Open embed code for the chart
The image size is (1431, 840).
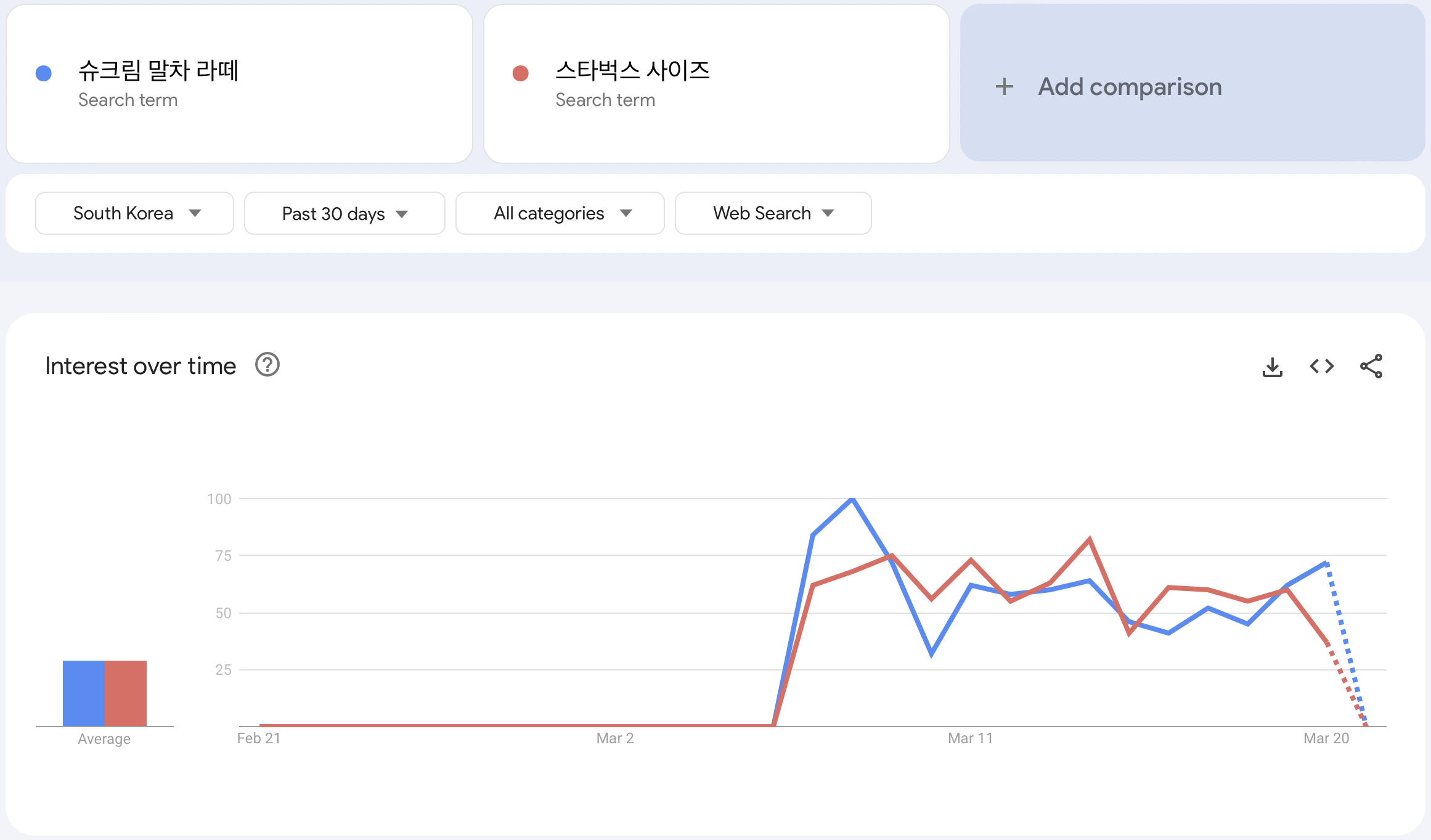pos(1321,367)
